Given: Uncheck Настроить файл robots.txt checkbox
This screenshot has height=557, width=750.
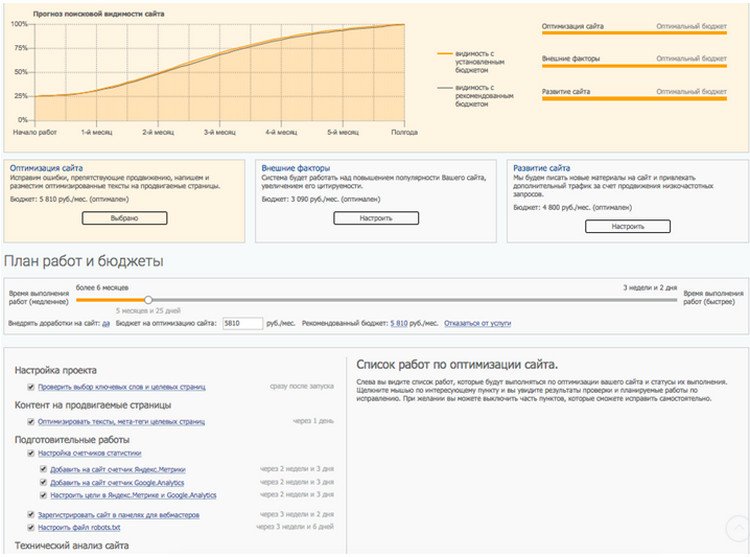Looking at the screenshot, I should click(31, 527).
